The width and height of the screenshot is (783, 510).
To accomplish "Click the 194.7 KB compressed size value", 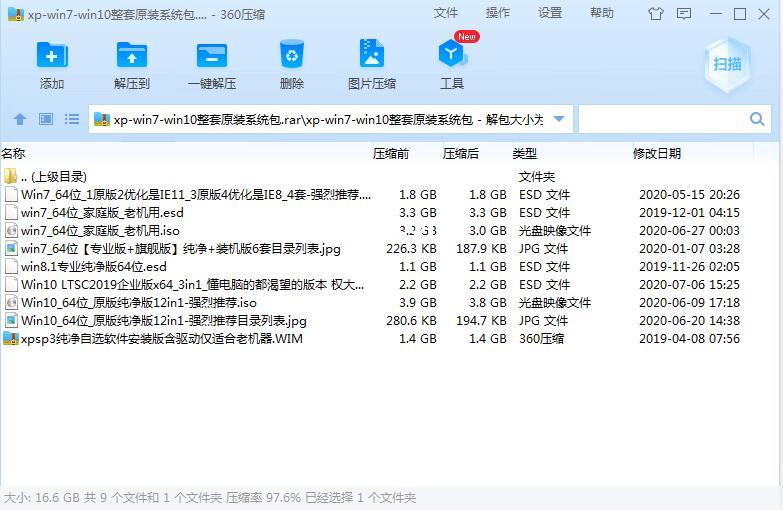I will [481, 320].
